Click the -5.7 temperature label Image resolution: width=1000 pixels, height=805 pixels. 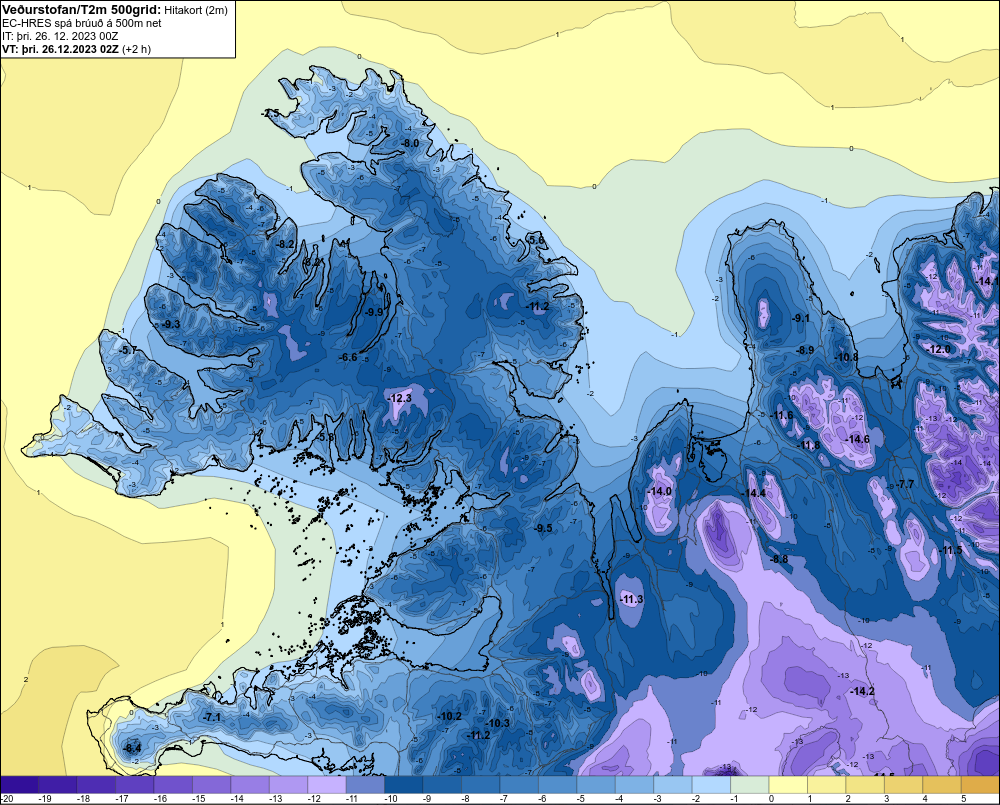(128, 350)
